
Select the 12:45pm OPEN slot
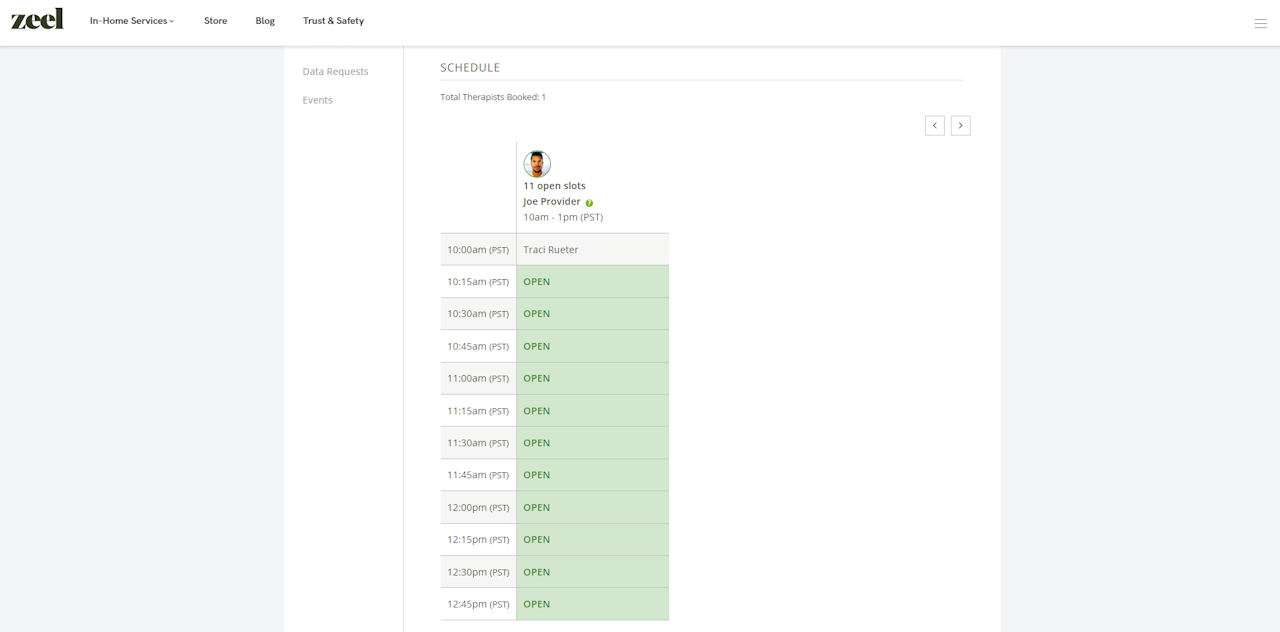(x=592, y=604)
